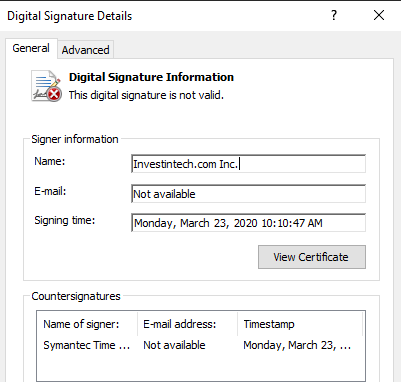Click the "Signing time:" label
This screenshot has height=382, width=401.
(x=65, y=220)
